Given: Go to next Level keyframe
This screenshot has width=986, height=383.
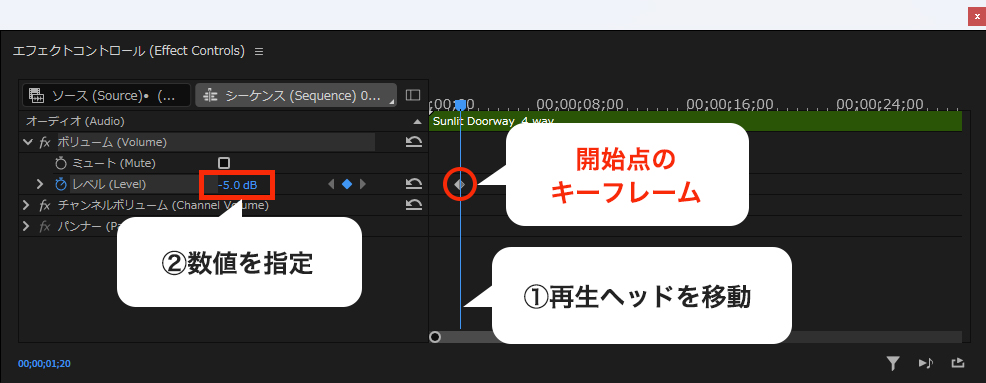Looking at the screenshot, I should (x=362, y=184).
